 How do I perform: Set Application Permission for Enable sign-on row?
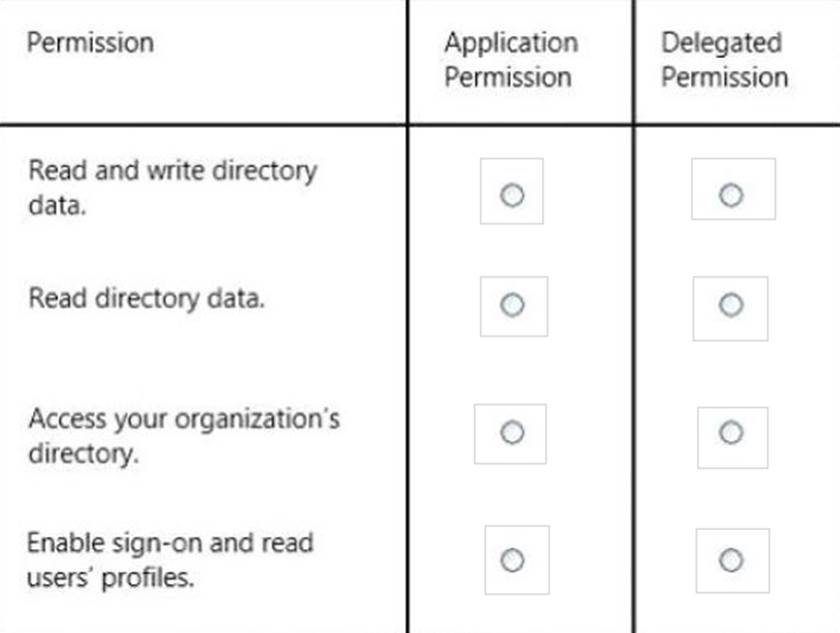512,560
